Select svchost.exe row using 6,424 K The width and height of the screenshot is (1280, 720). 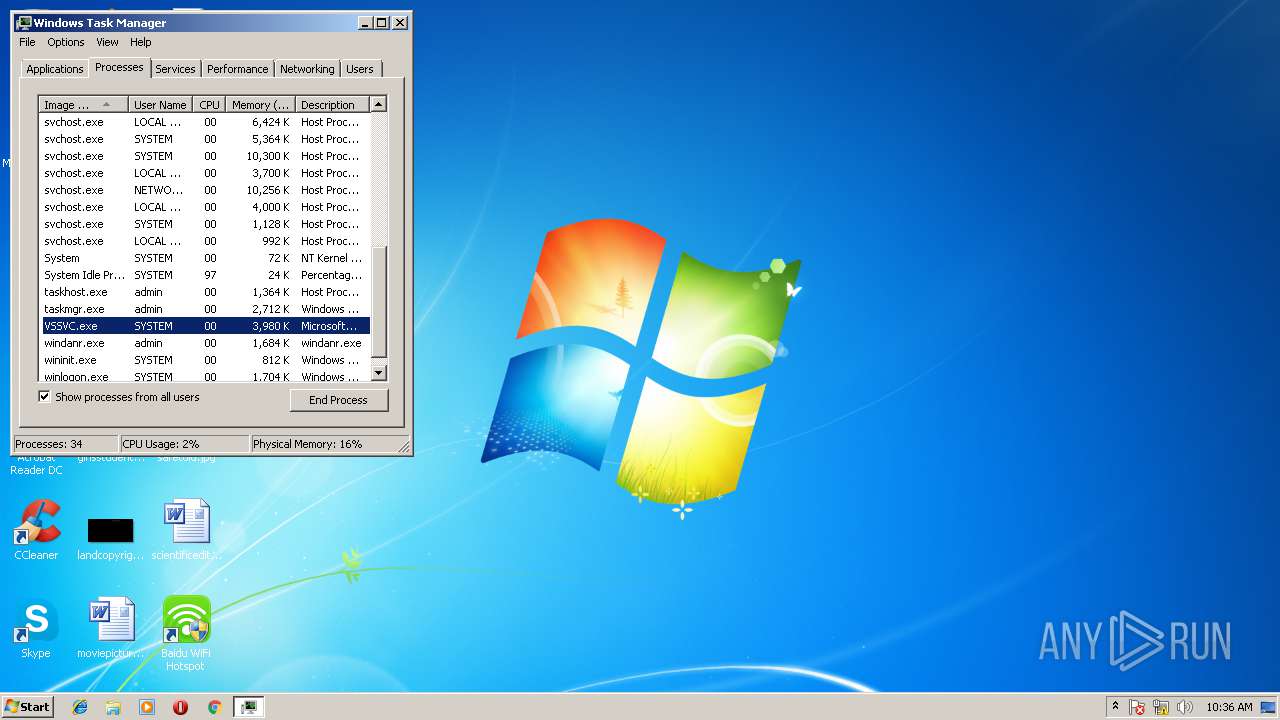[x=205, y=122]
